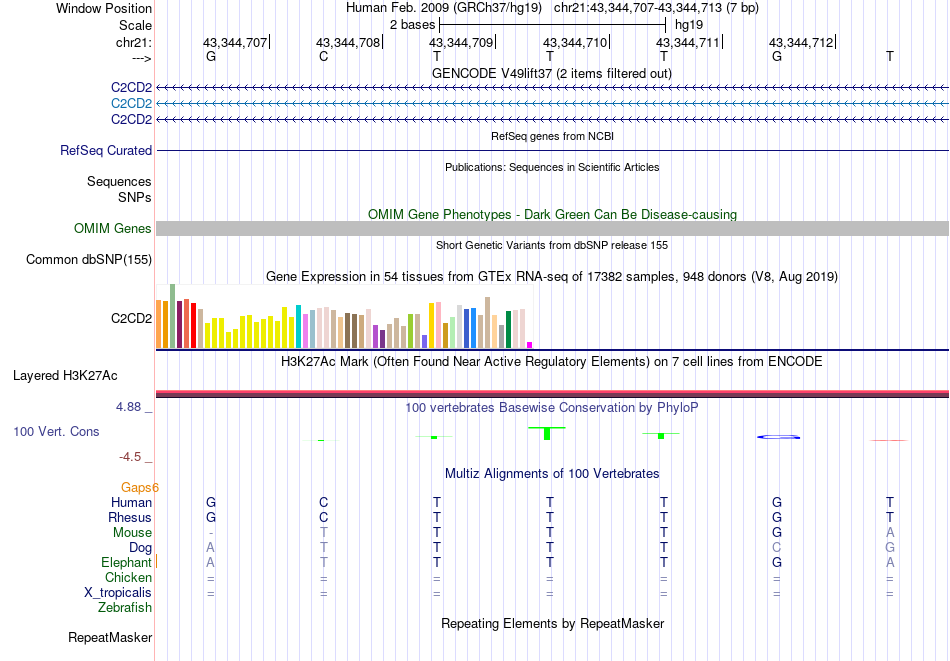
Task: Click the 4.88 conservation scale value
Action: pyautogui.click(x=128, y=407)
